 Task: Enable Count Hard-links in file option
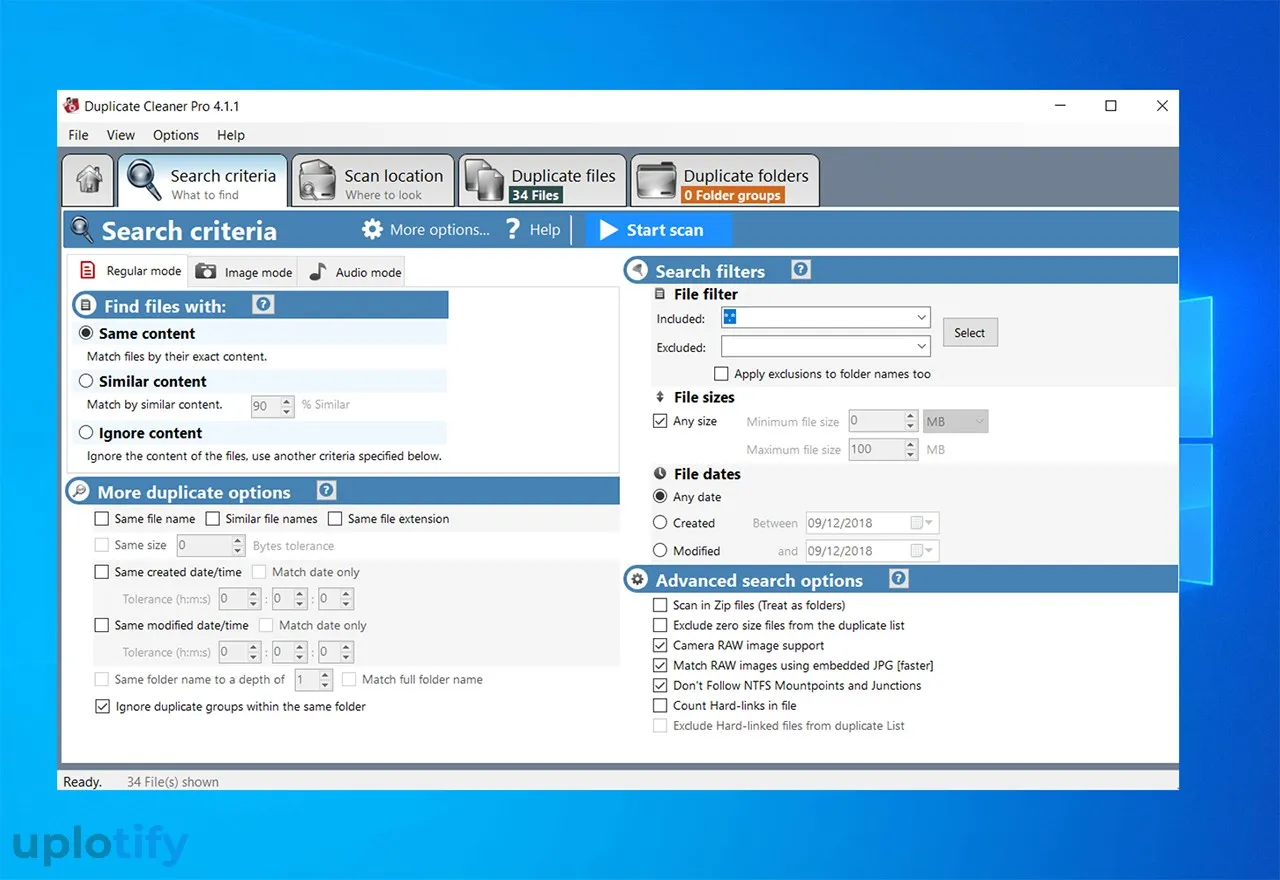[x=660, y=705]
